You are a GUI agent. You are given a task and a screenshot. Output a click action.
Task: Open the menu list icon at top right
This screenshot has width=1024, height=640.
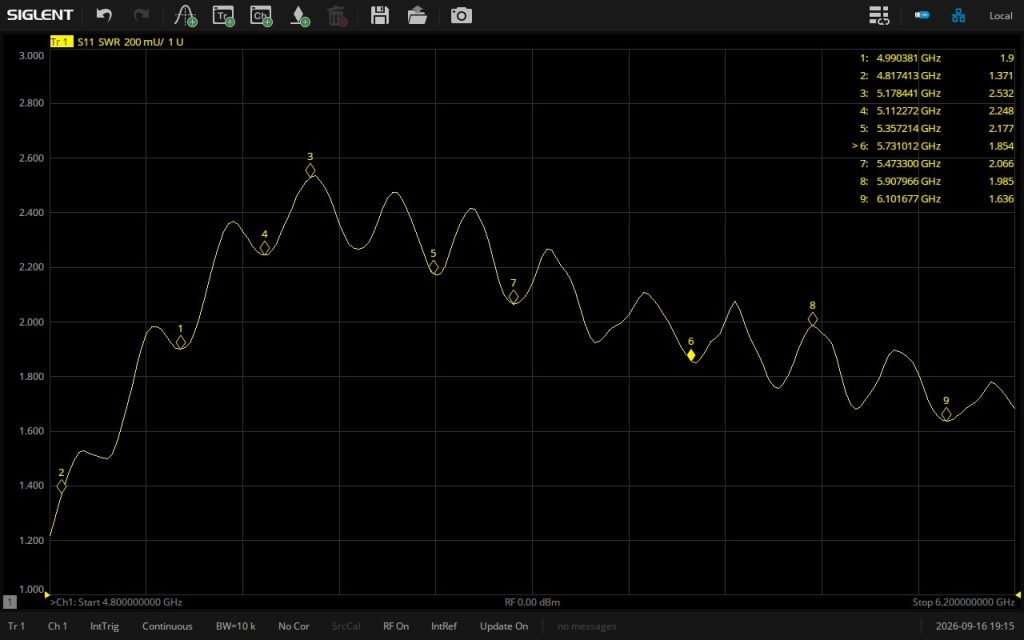pos(879,15)
